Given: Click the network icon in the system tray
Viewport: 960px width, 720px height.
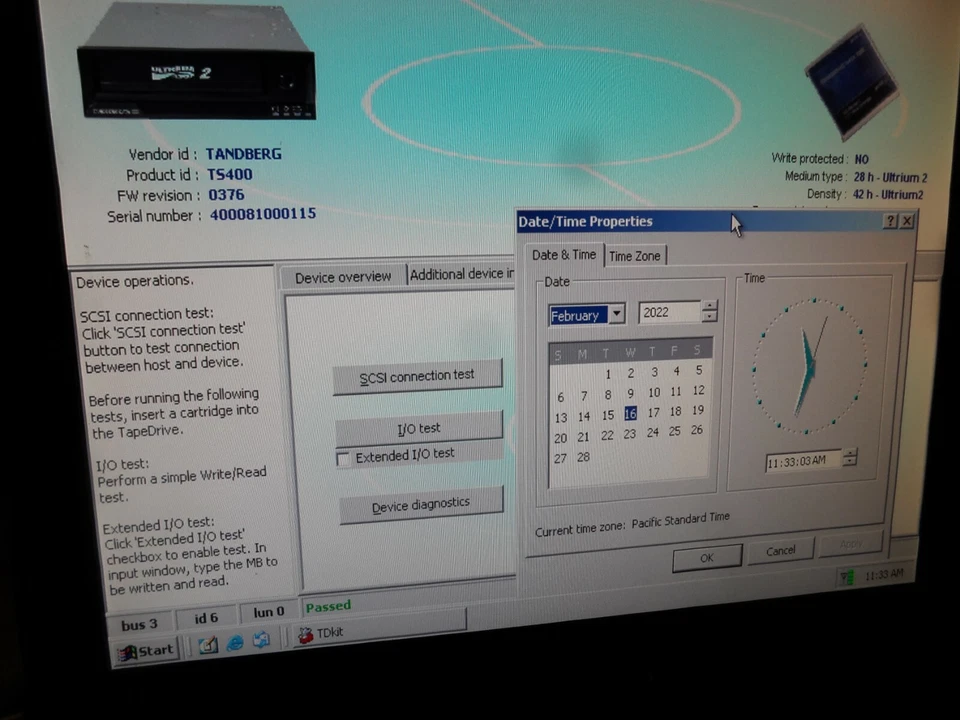Looking at the screenshot, I should pyautogui.click(x=845, y=577).
